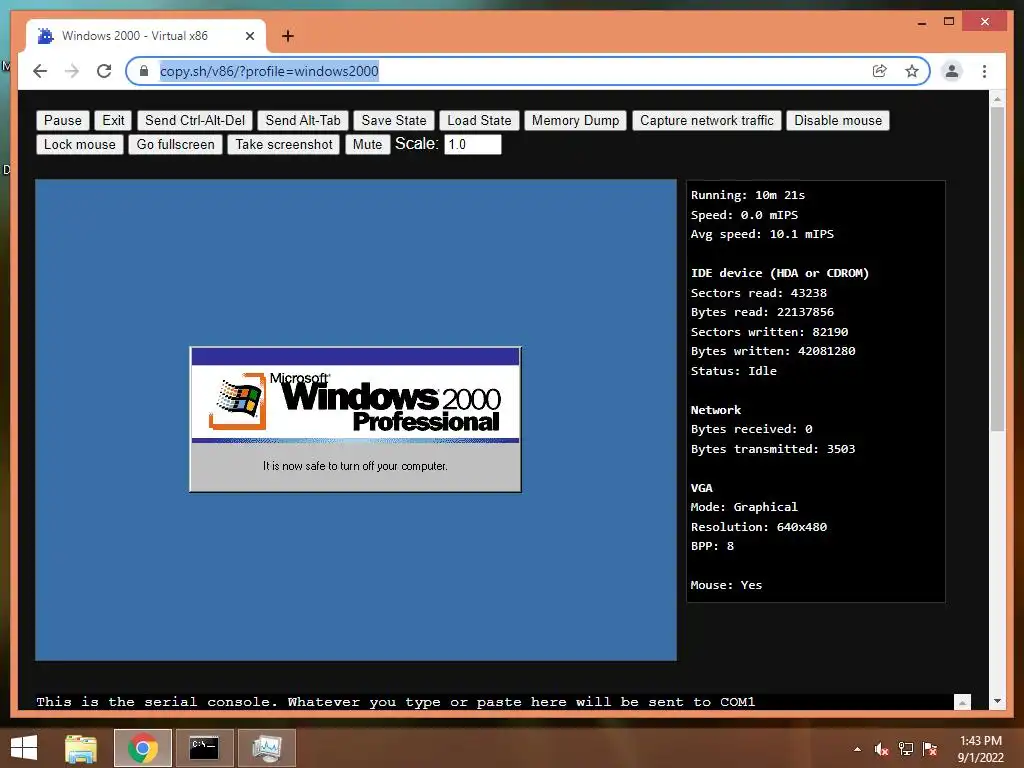The width and height of the screenshot is (1024, 768).
Task: Click Disable mouse button
Action: coord(838,120)
